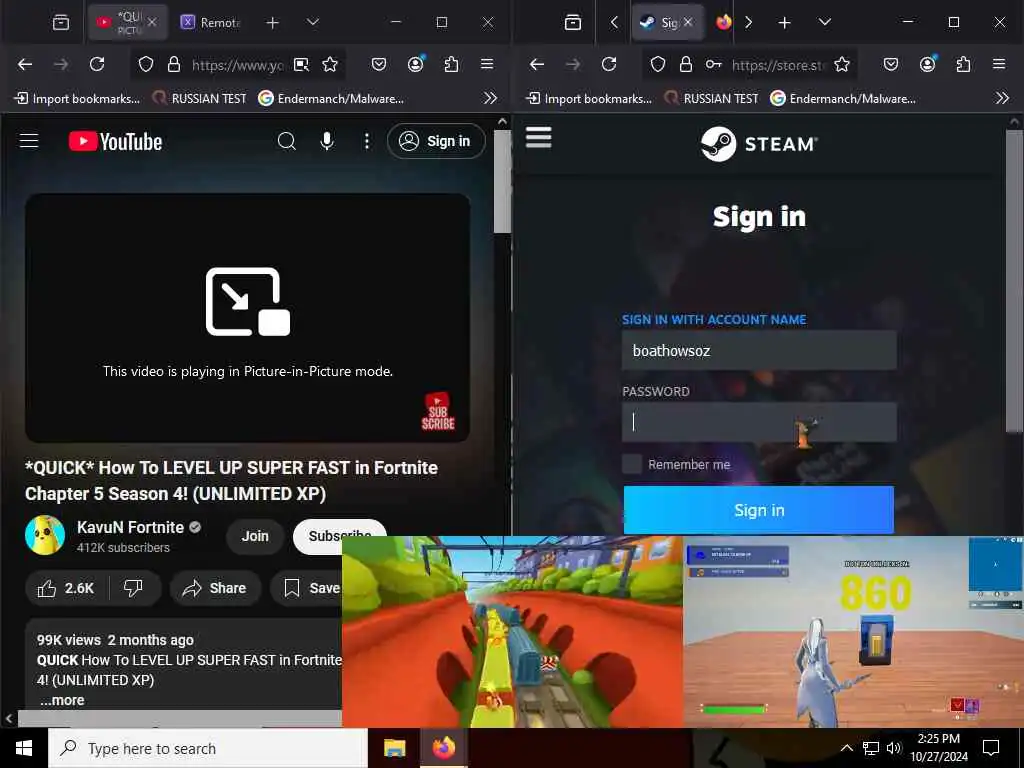Open tracking protection shield in left window

146,65
